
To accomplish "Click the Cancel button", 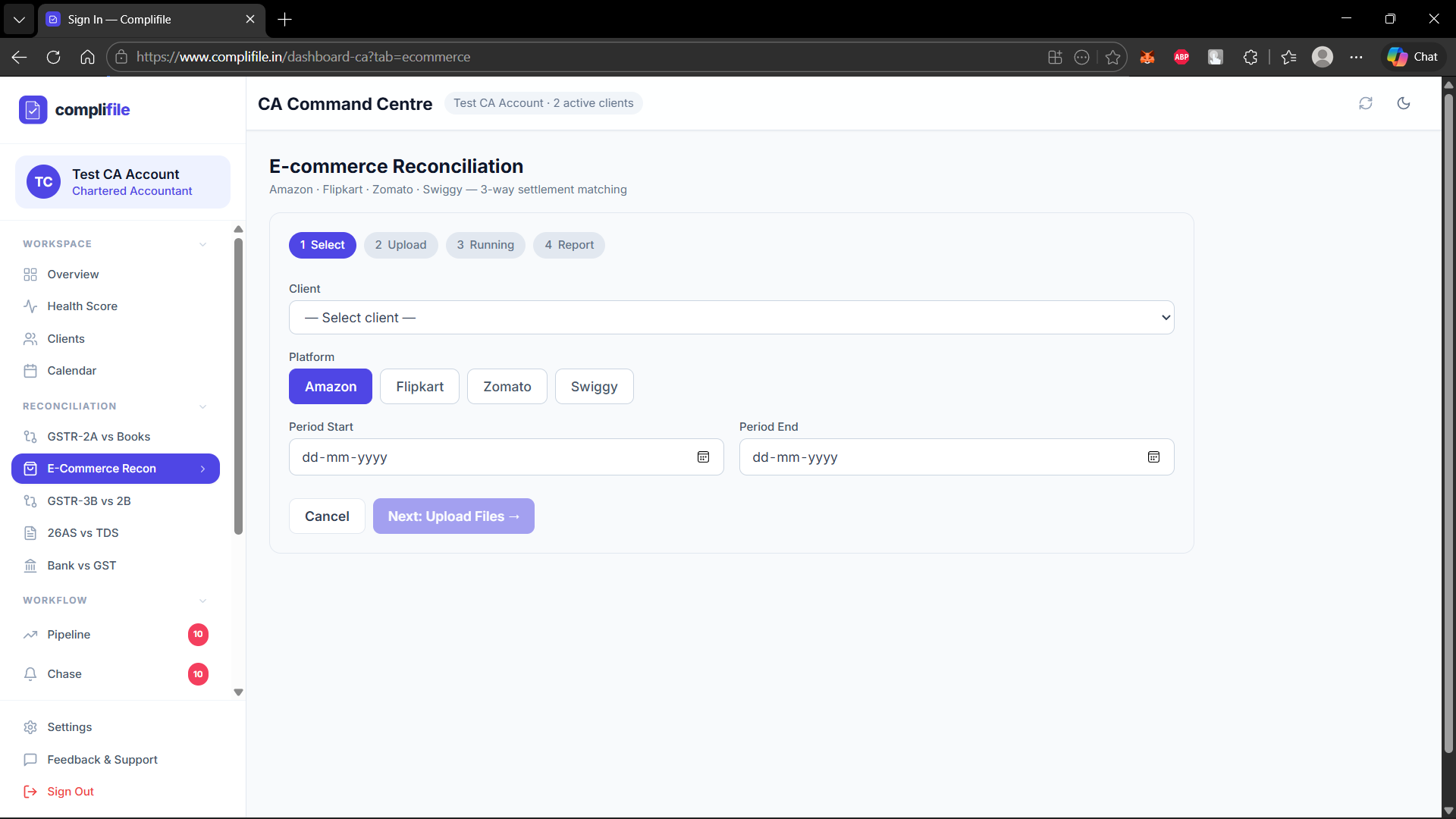I will point(327,516).
